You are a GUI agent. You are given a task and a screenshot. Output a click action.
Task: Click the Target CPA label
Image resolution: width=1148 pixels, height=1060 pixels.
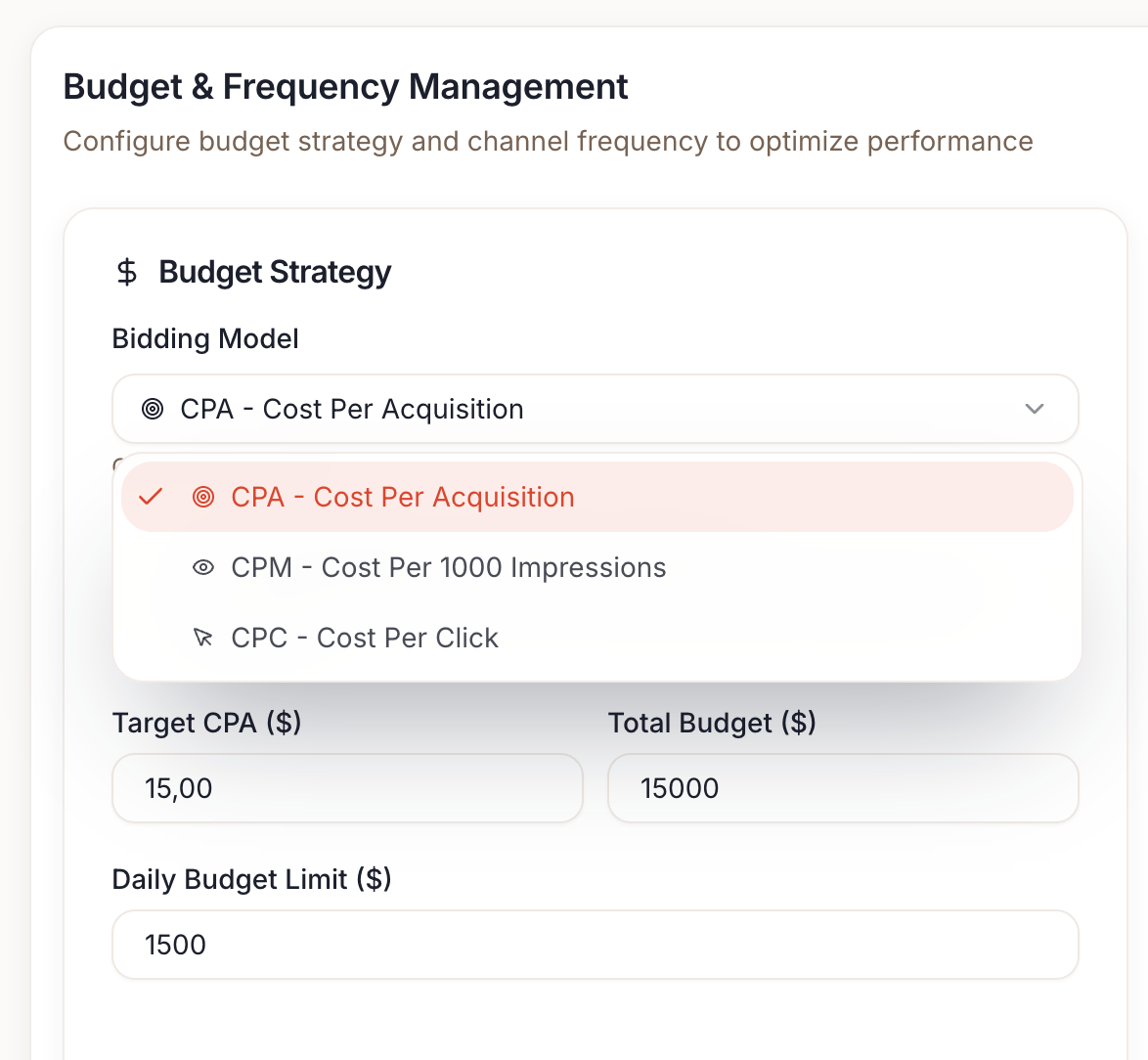click(x=206, y=723)
